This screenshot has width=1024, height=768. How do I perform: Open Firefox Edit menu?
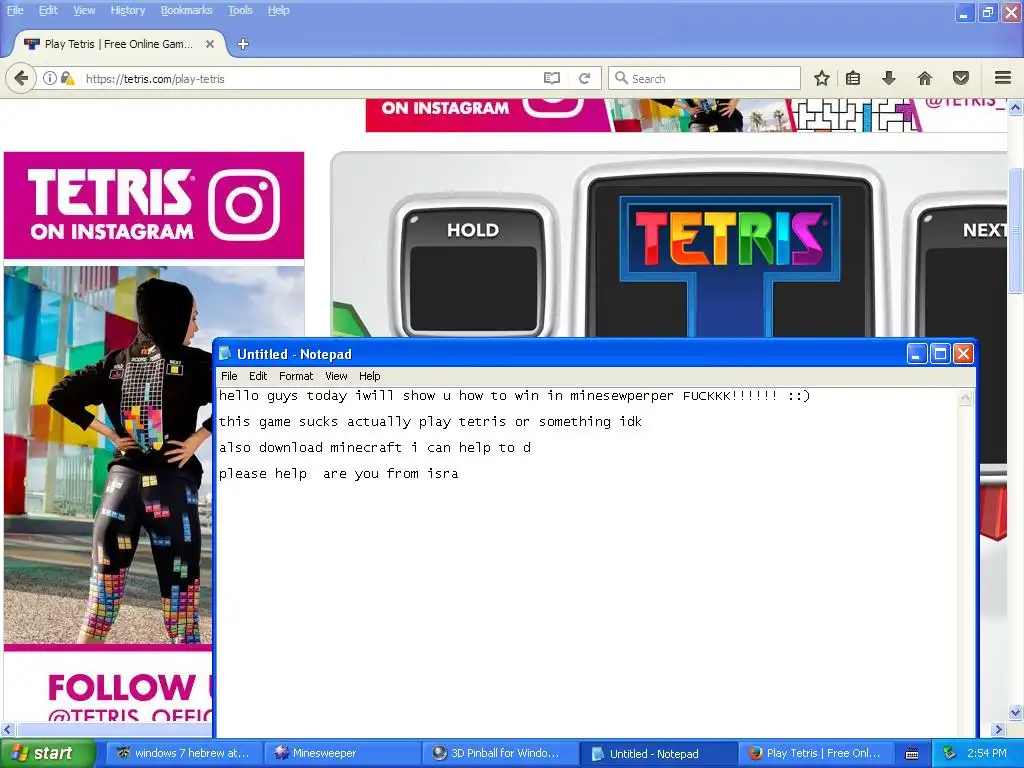(x=48, y=10)
